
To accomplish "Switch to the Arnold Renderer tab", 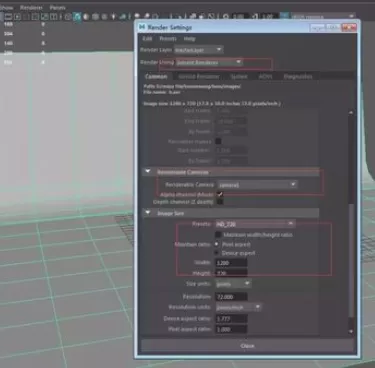I will tap(199, 76).
